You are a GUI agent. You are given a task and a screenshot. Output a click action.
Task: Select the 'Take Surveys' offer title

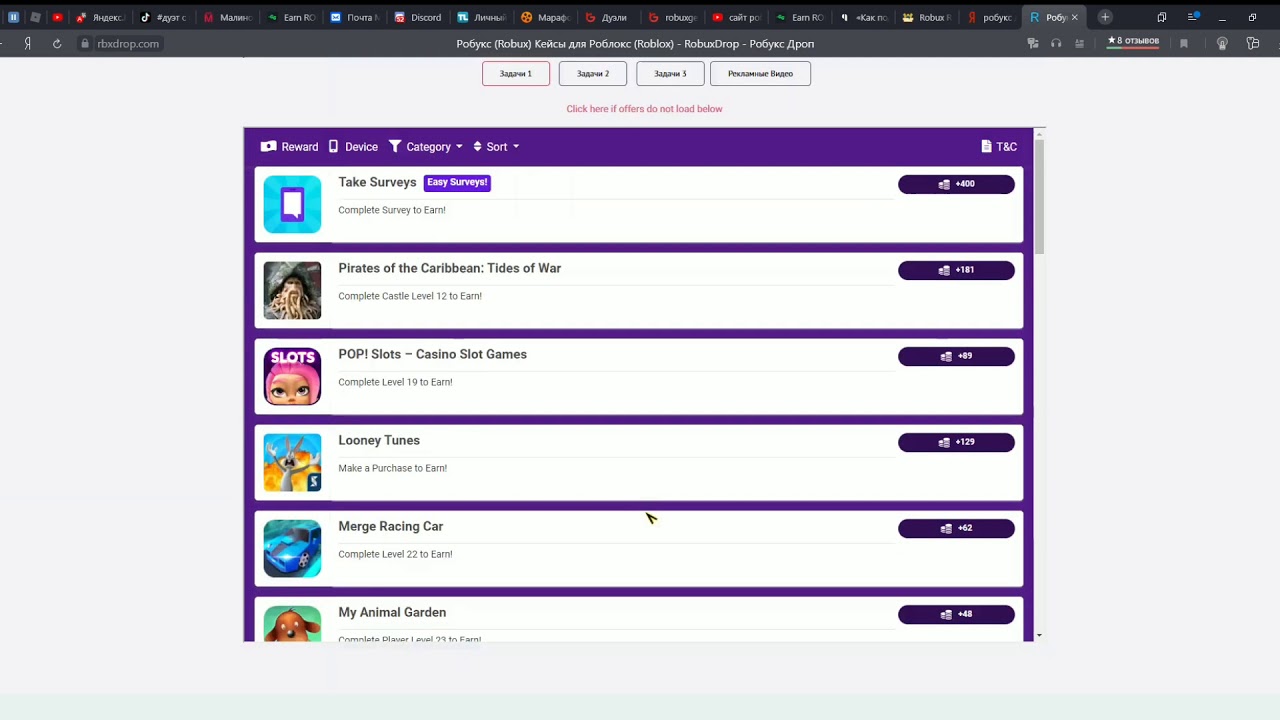click(377, 182)
